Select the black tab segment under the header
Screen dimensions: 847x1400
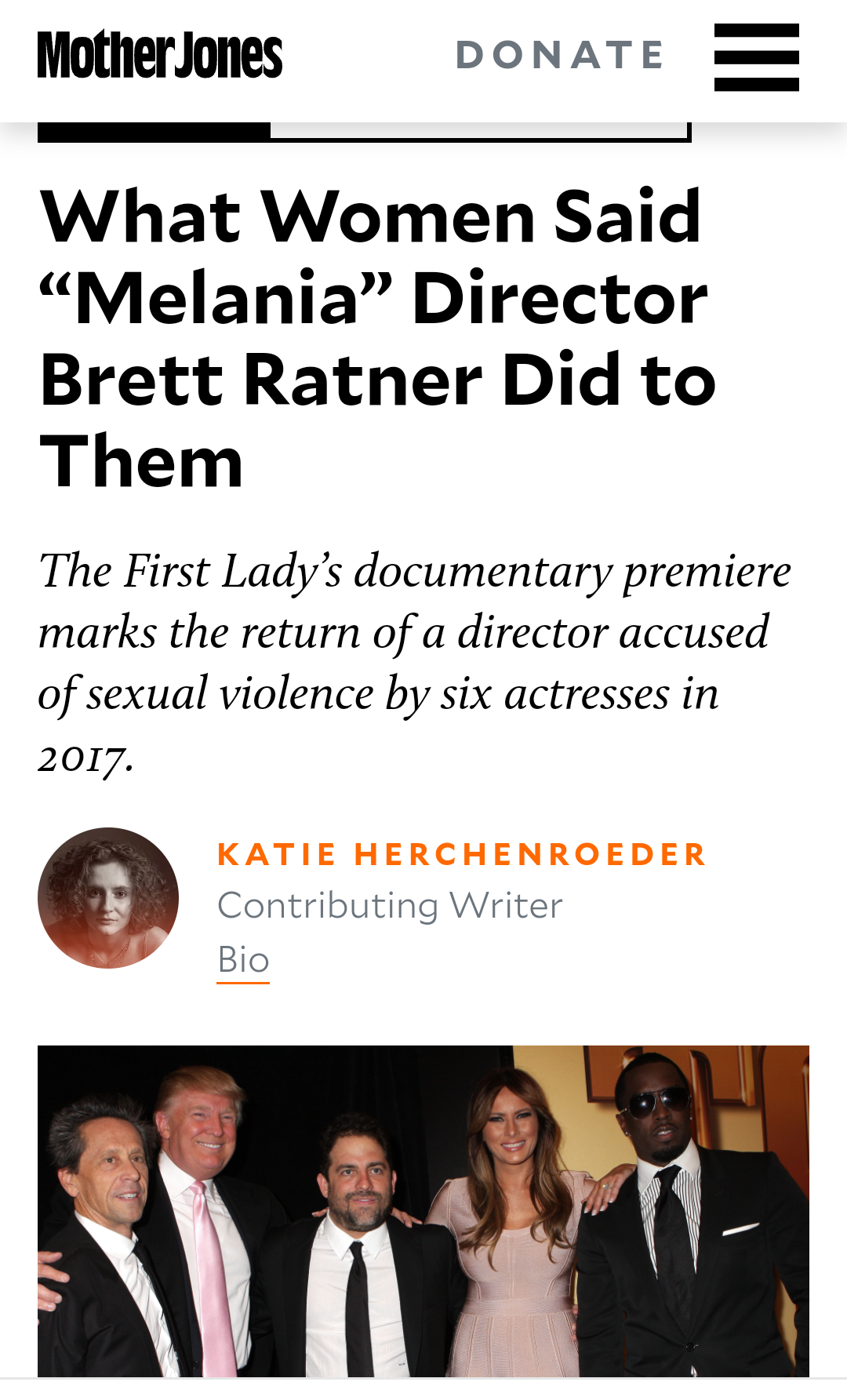click(154, 132)
